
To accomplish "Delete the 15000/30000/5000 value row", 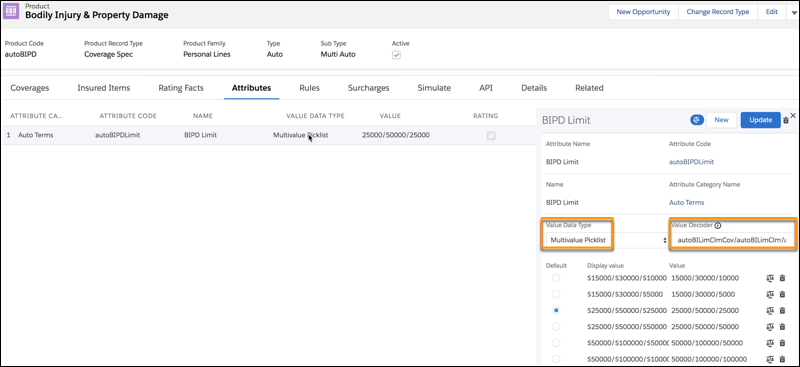I will tap(783, 294).
